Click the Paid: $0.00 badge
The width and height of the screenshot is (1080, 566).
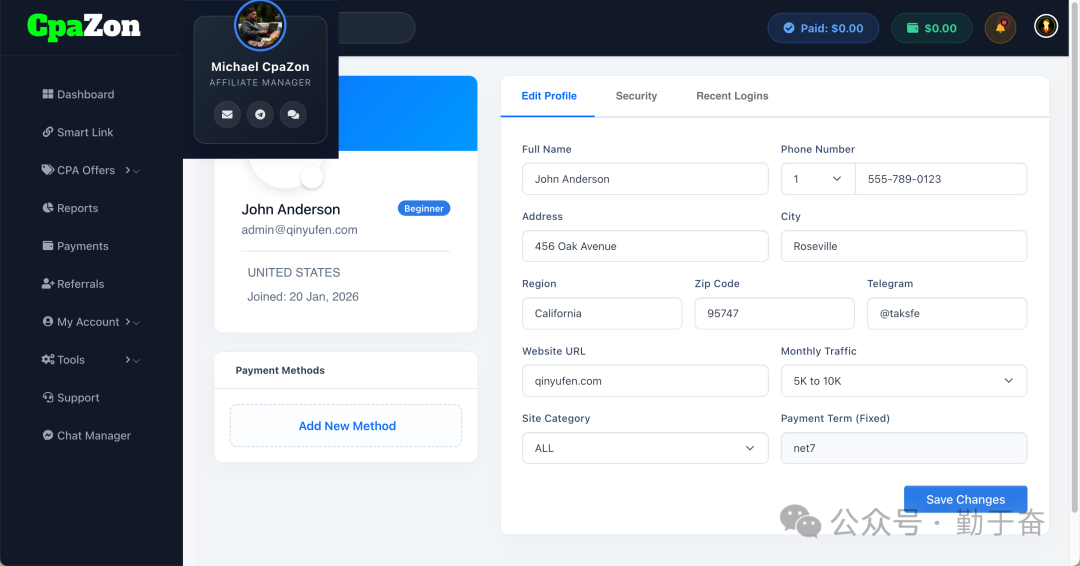pyautogui.click(x=823, y=28)
